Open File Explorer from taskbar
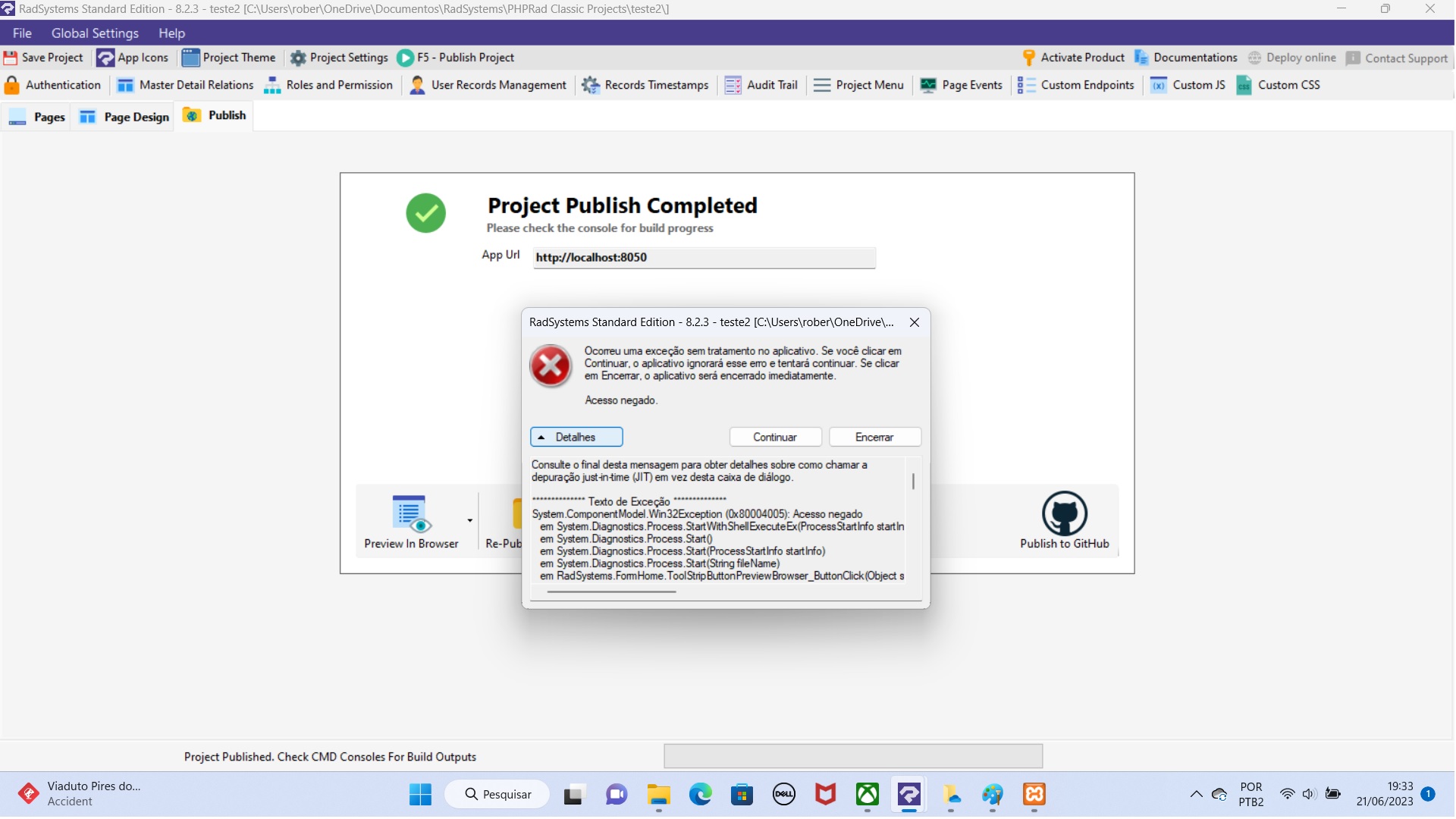 coord(658,795)
